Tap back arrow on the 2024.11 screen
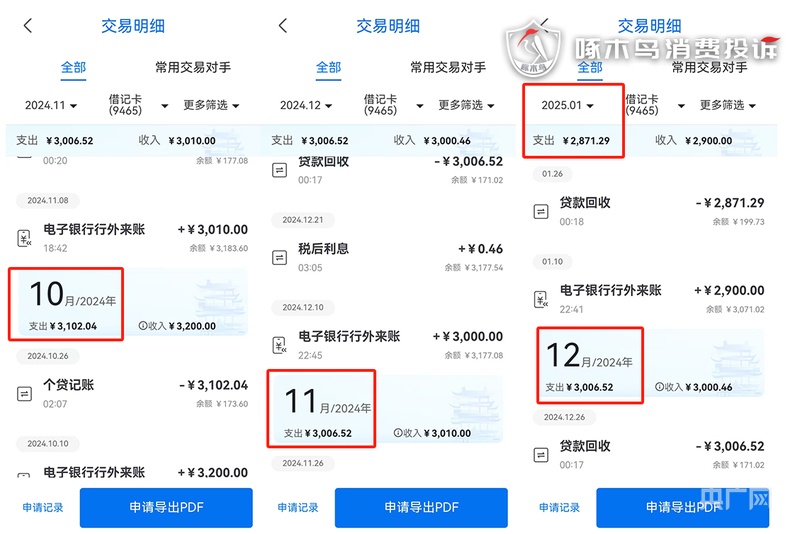The image size is (800, 534). [x=27, y=26]
